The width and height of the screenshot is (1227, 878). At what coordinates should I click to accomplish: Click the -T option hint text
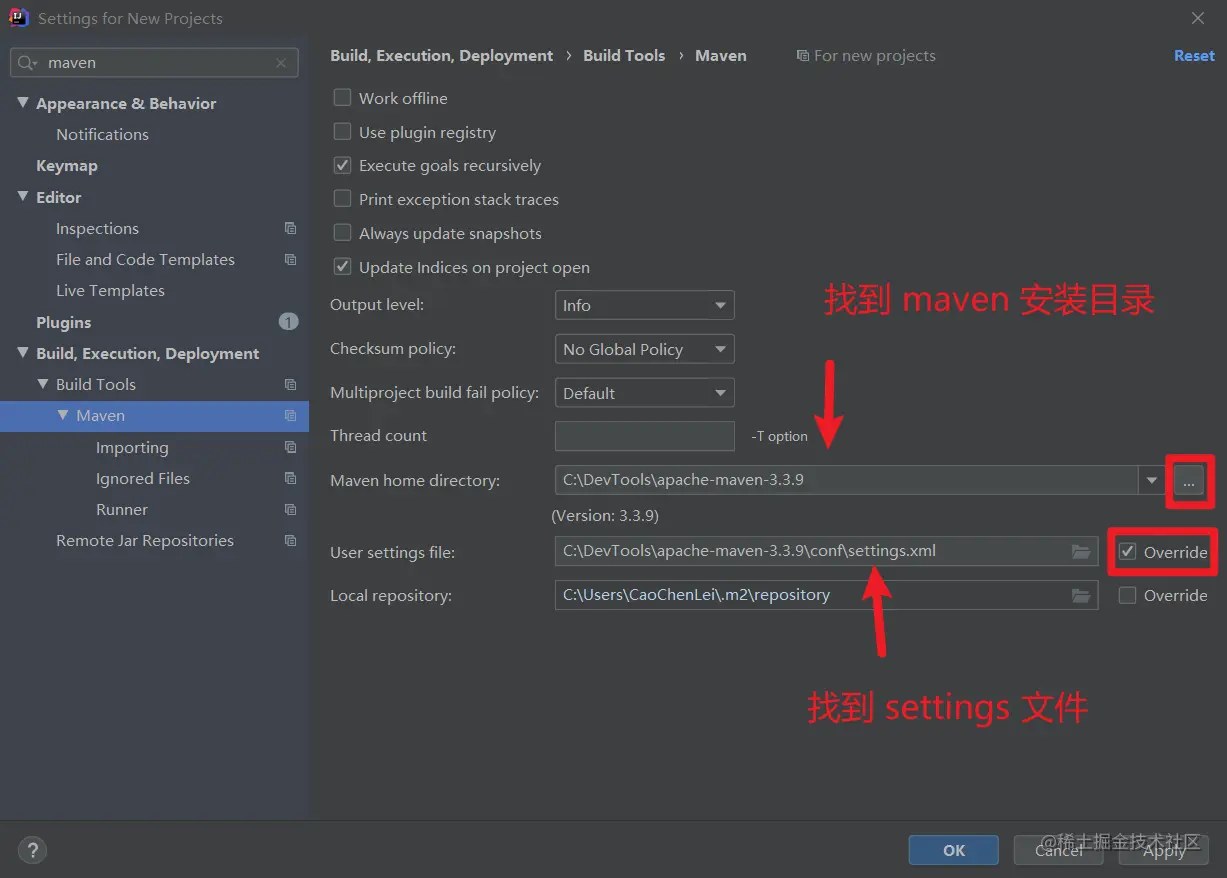[x=779, y=436]
